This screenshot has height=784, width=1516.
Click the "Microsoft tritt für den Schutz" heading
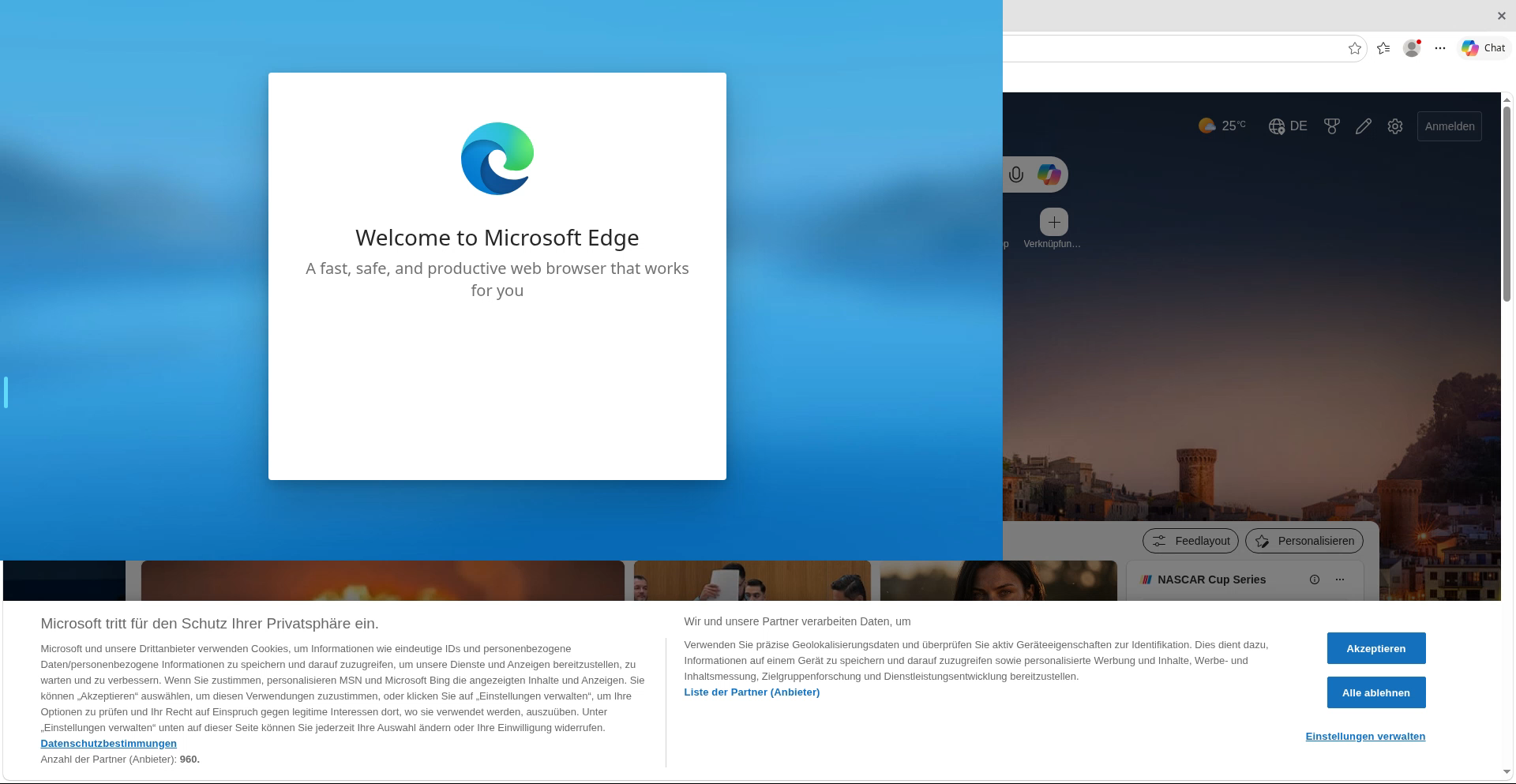[x=210, y=624]
